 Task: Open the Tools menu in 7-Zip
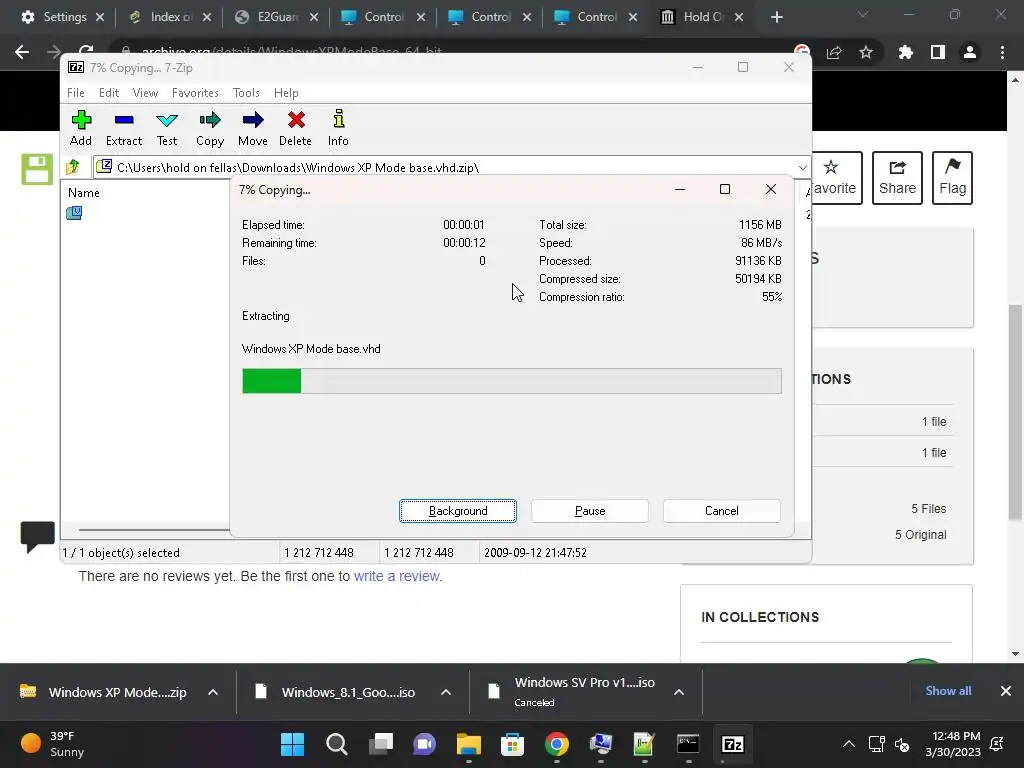pos(246,93)
